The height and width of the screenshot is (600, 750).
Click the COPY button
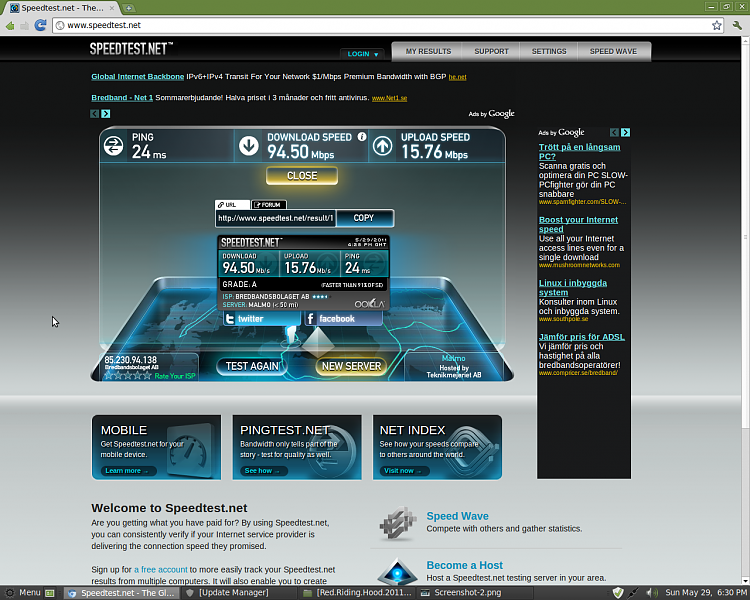tap(365, 218)
